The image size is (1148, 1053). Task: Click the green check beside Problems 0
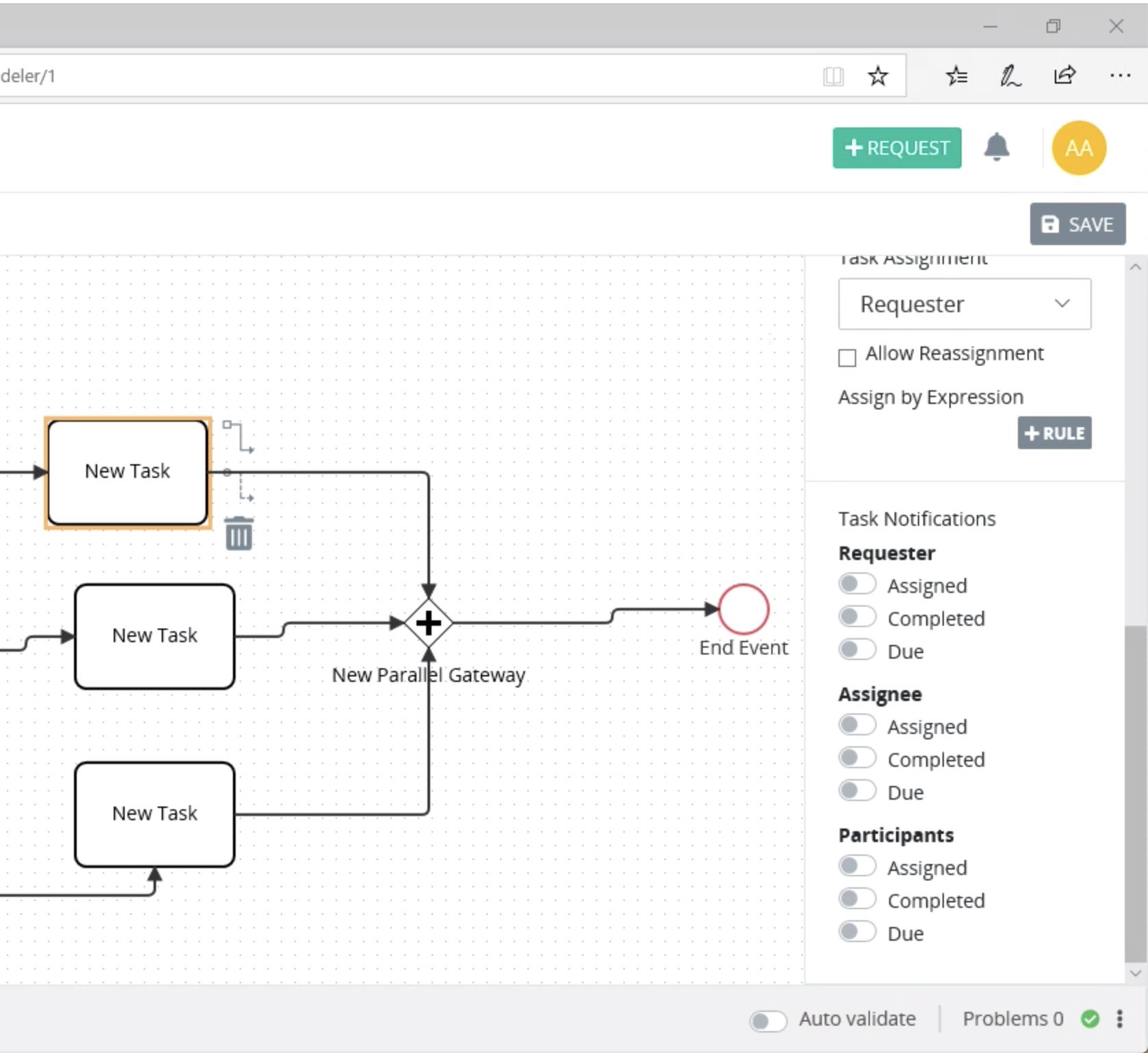(1090, 1019)
